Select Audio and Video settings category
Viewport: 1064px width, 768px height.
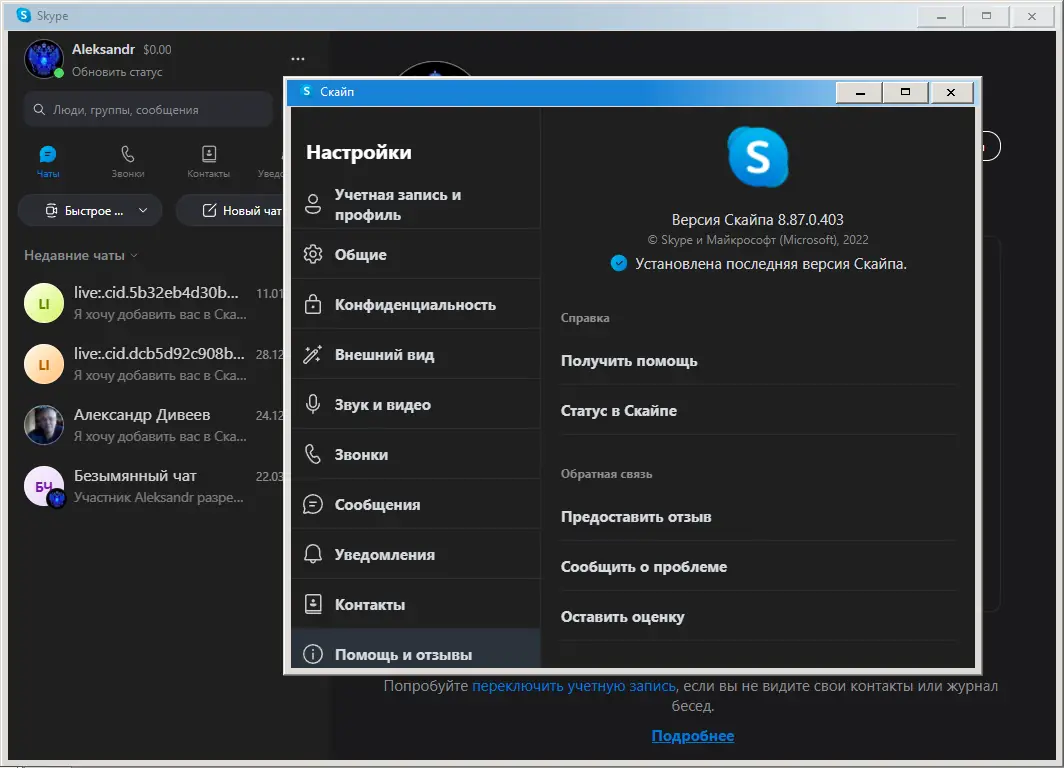coord(416,404)
